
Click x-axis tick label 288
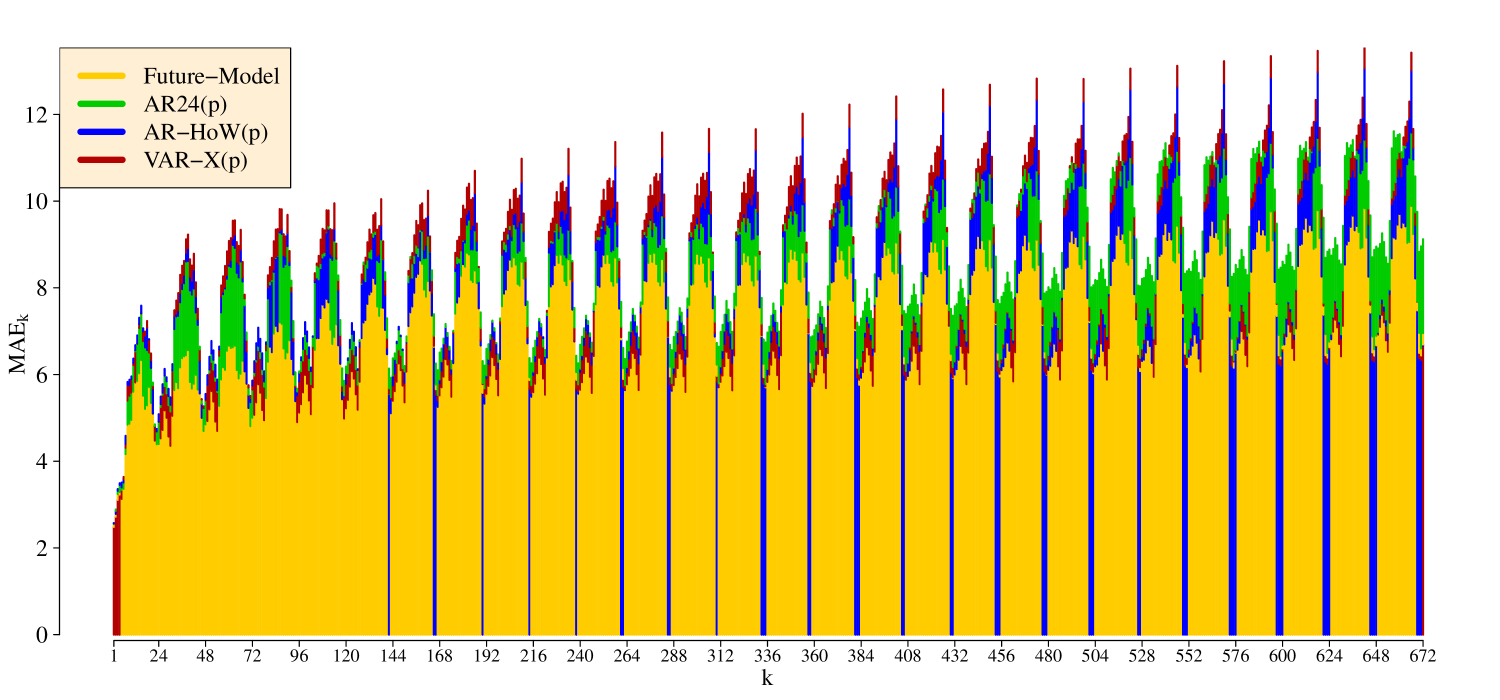point(673,656)
